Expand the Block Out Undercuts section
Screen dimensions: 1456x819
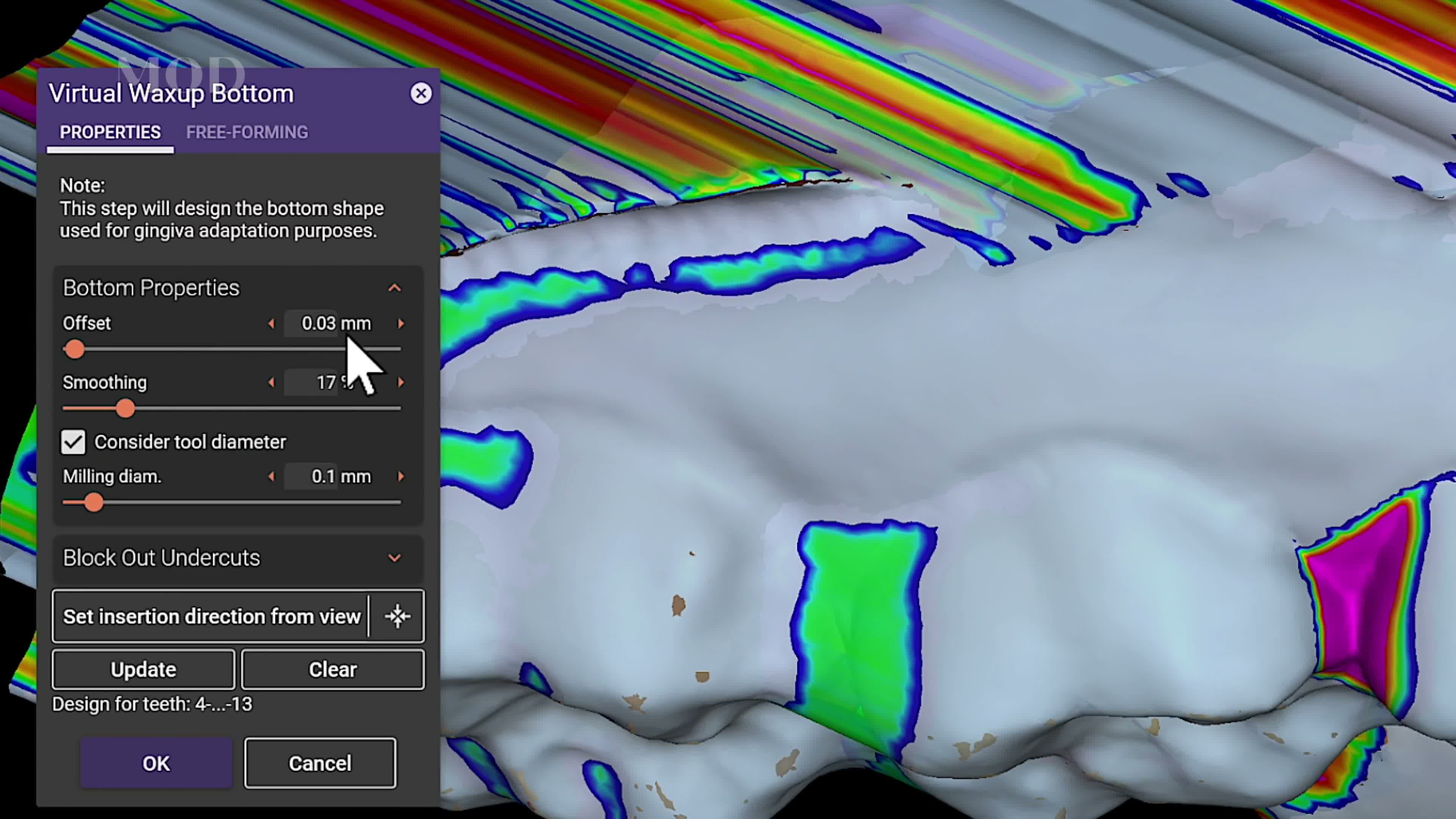point(394,558)
